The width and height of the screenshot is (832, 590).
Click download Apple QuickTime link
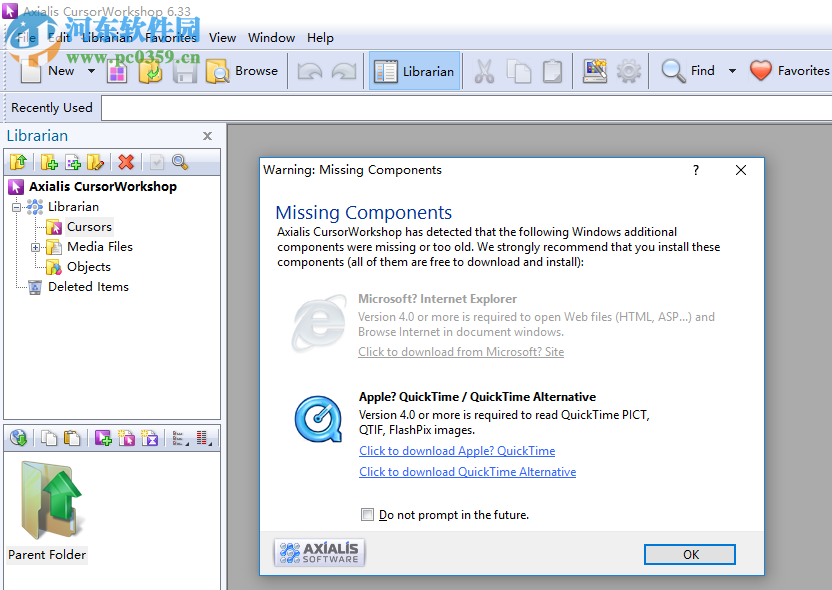[457, 451]
